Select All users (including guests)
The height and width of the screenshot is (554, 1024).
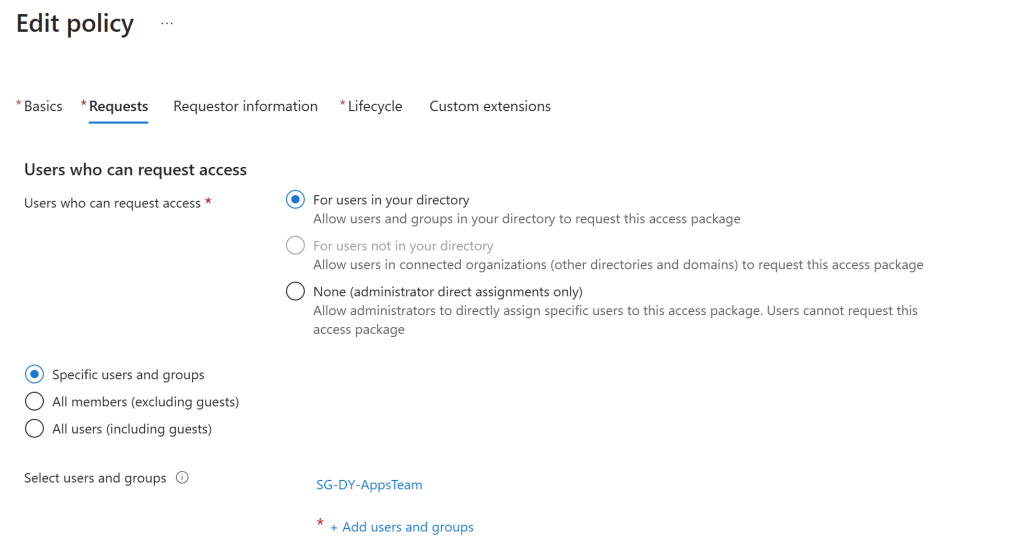click(35, 429)
